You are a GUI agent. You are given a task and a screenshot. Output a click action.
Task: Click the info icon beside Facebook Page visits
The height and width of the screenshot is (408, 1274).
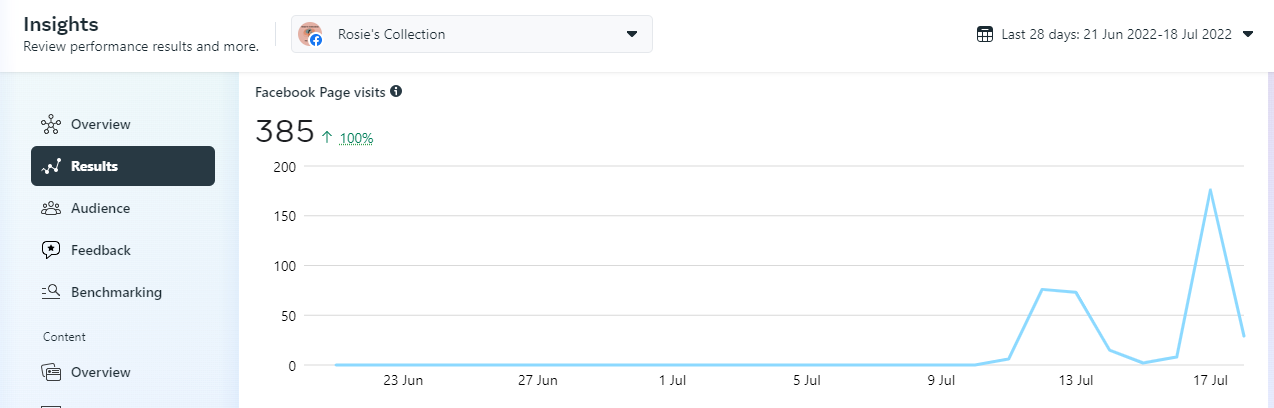coord(396,92)
